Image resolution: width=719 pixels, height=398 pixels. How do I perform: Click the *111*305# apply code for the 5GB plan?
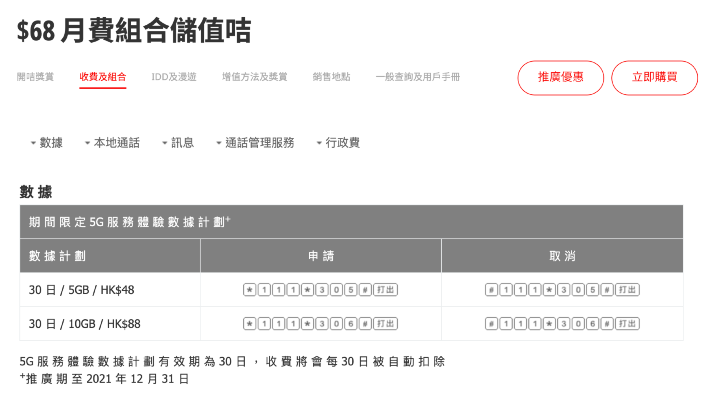click(x=321, y=290)
